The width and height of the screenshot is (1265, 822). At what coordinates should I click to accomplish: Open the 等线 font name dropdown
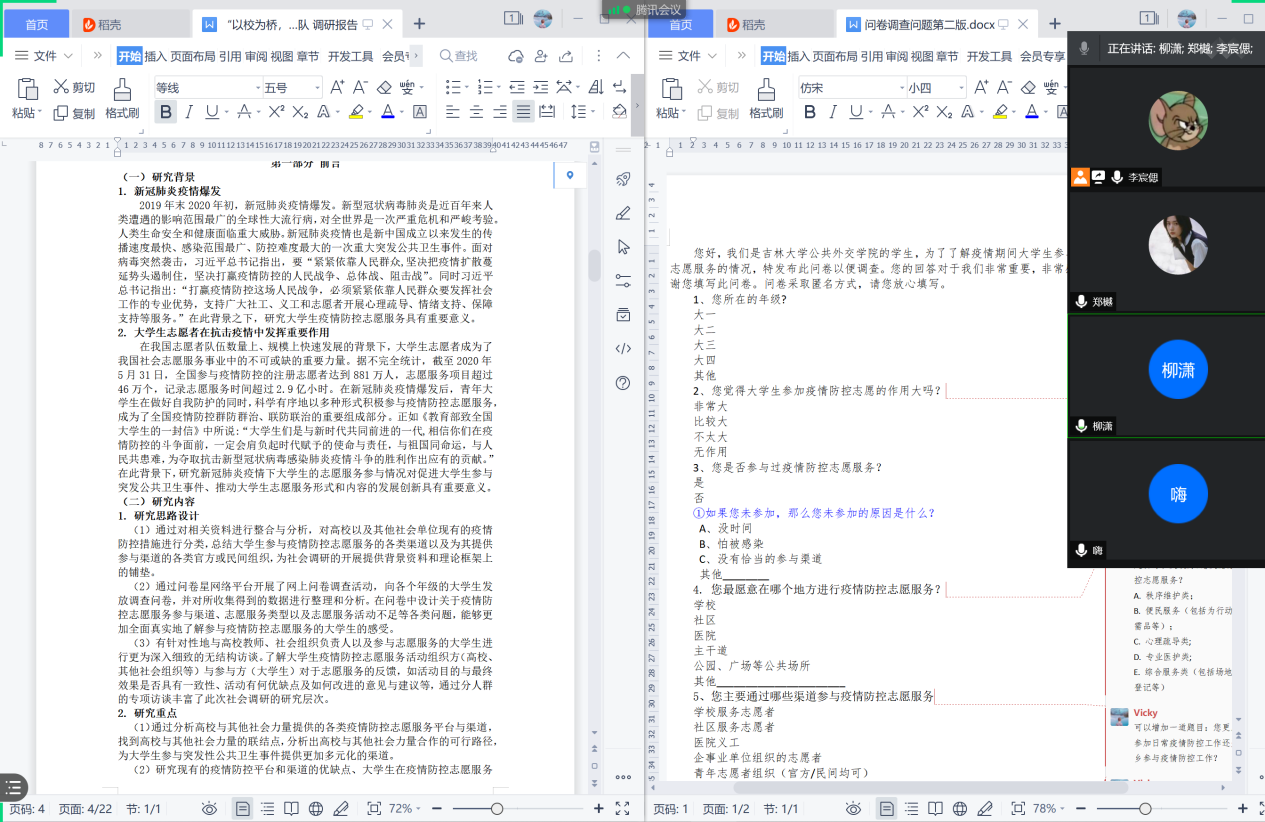coord(255,88)
